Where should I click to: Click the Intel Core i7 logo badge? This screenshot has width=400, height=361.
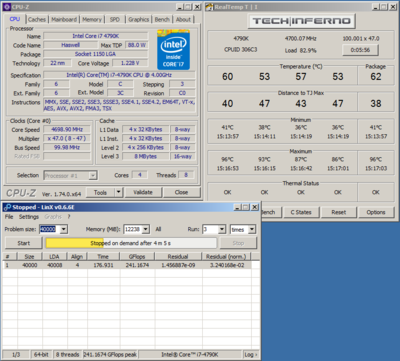pos(173,50)
